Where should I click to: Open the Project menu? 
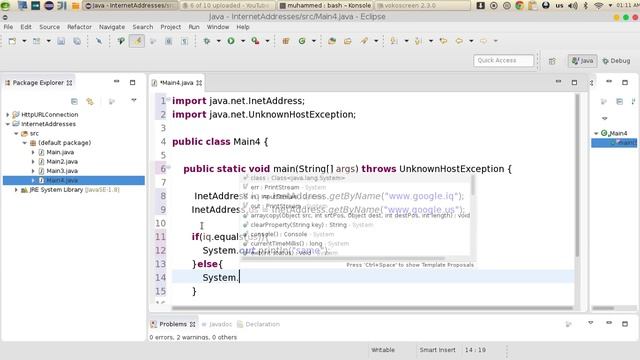point(171,27)
